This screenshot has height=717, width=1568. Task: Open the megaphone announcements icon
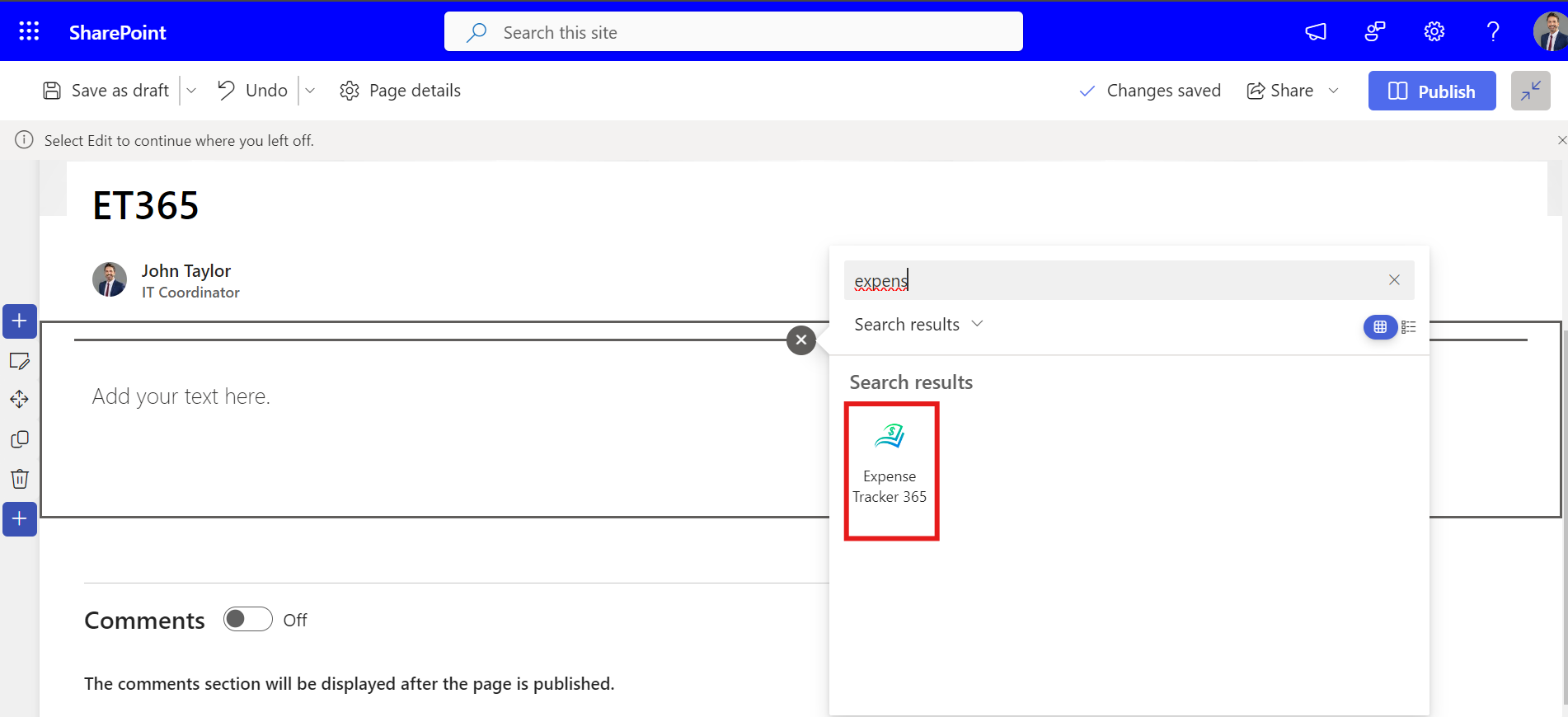pyautogui.click(x=1316, y=32)
